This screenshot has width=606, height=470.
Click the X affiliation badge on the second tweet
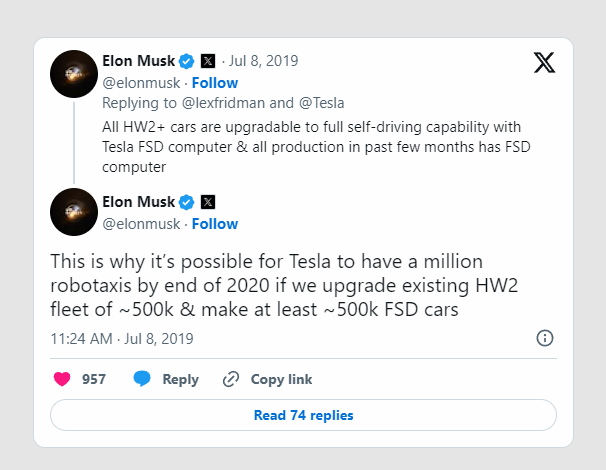point(208,201)
